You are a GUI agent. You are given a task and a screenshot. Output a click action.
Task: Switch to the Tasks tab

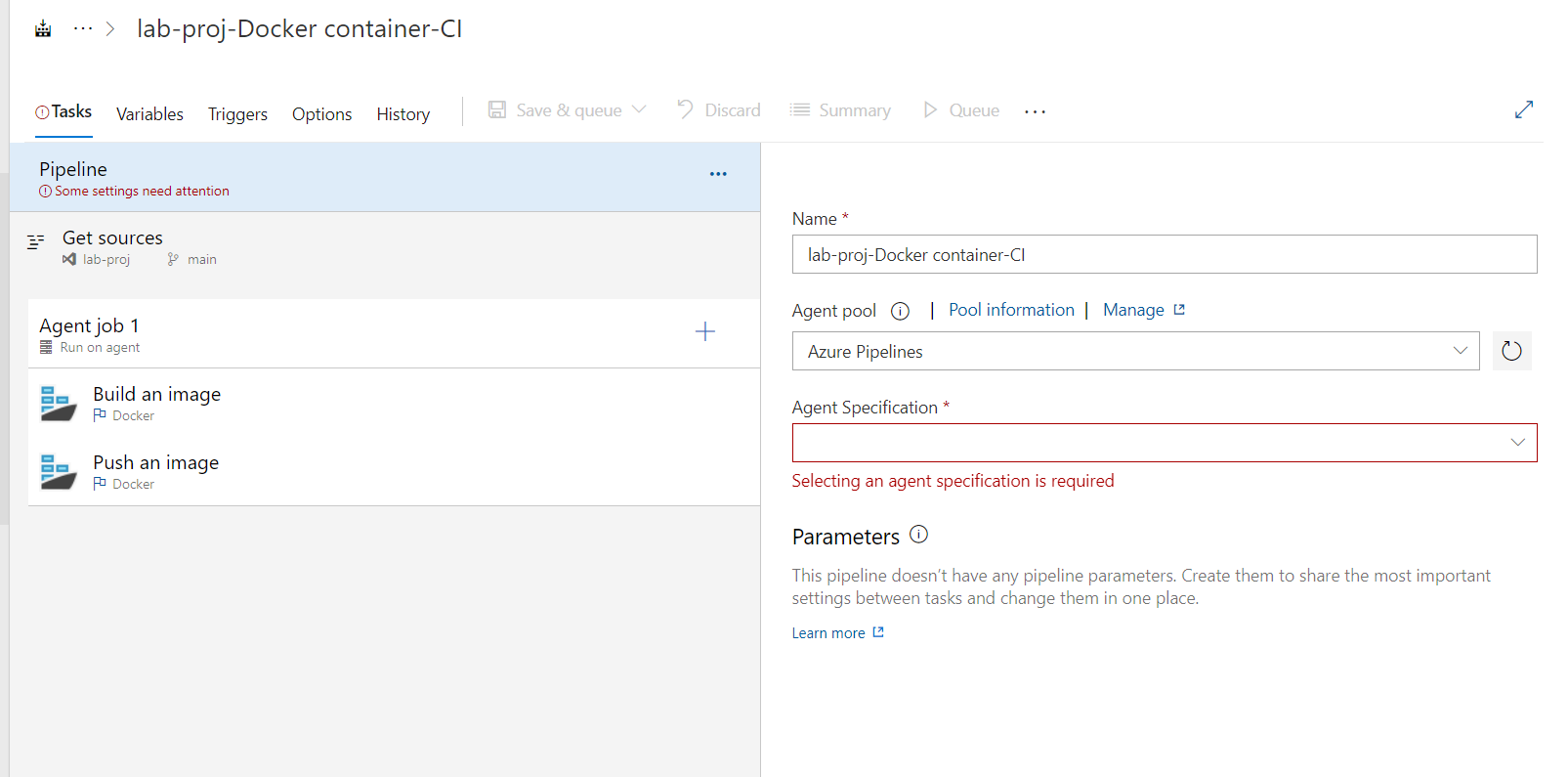point(64,112)
